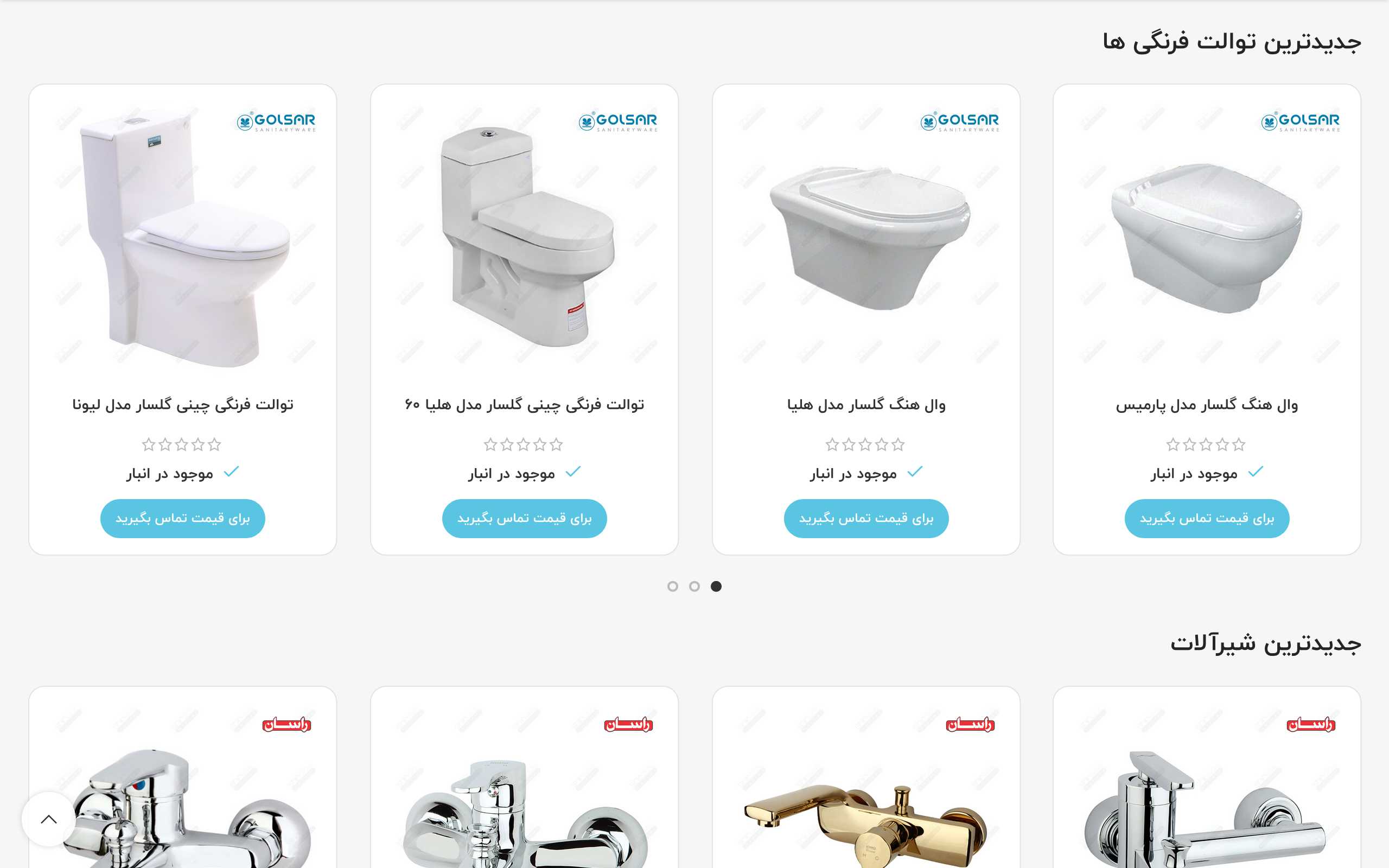Click the star rating of وال هنگ پارمیس
The image size is (1389, 868).
[x=1206, y=444]
